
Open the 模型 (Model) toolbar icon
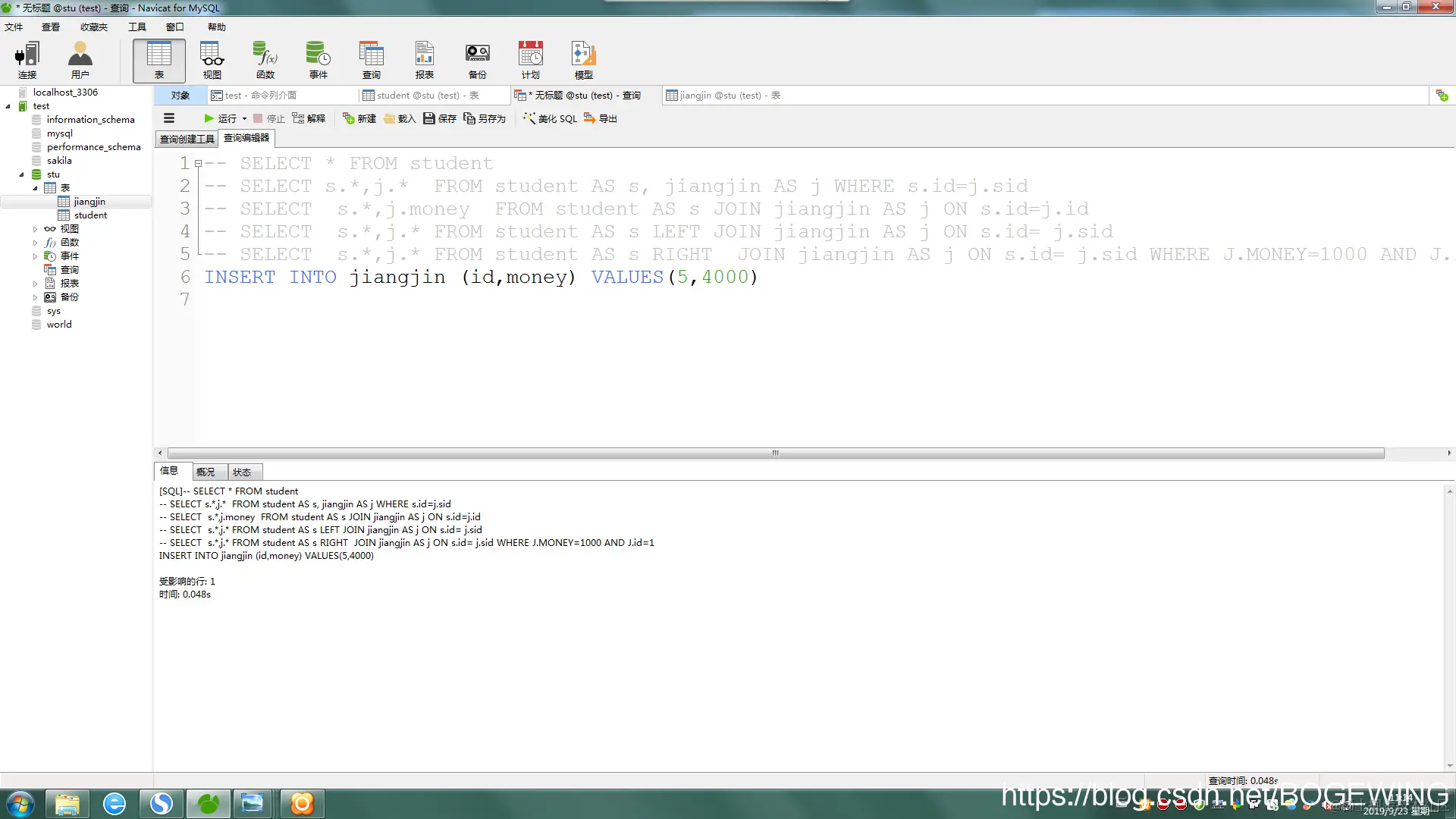pos(583,60)
